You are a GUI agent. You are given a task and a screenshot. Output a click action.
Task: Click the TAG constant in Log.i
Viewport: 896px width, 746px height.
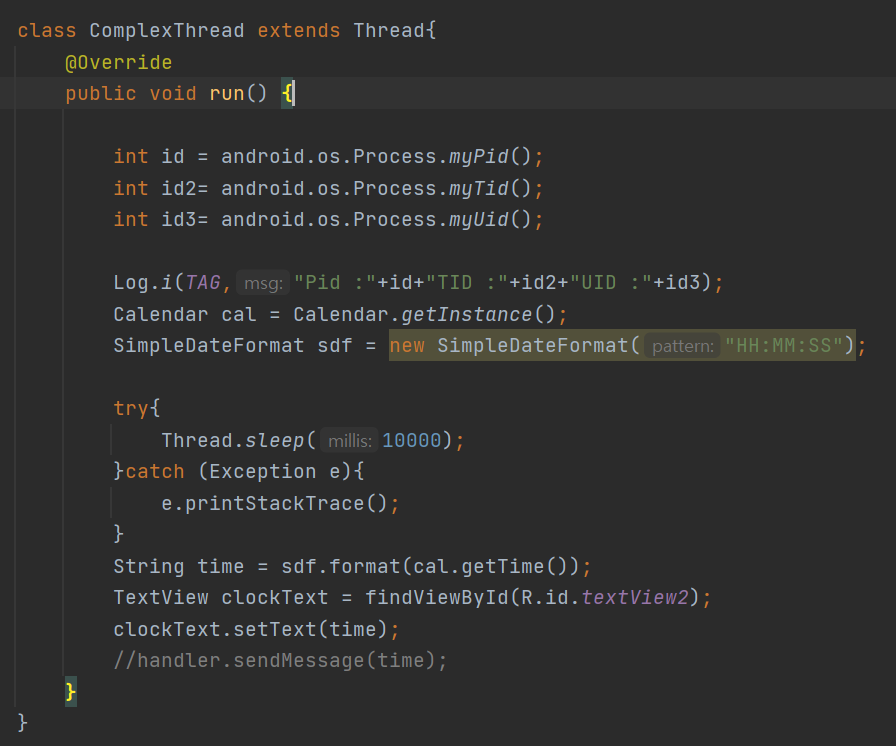[203, 282]
